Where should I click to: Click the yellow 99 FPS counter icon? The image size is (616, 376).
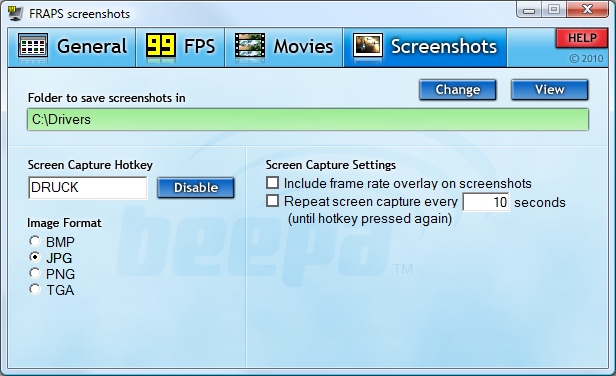click(x=161, y=46)
